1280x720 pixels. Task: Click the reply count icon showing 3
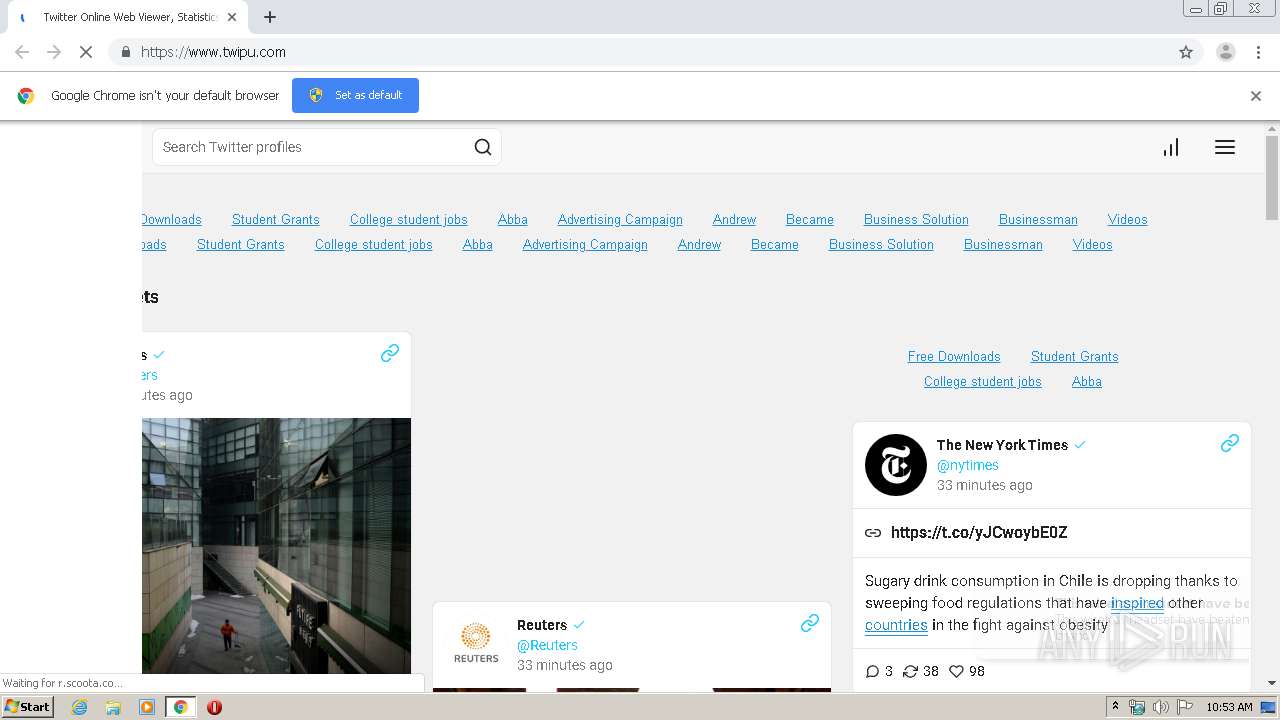(872, 671)
